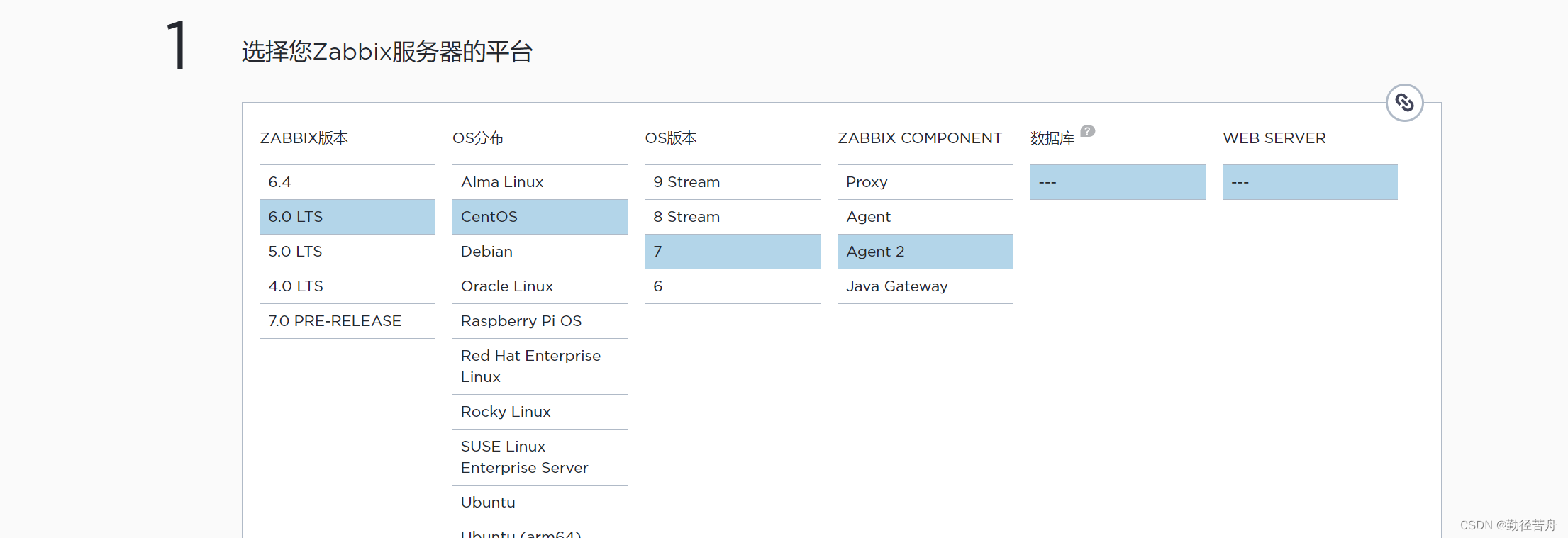
Task: Select Alma Linux distribution
Action: click(x=540, y=182)
